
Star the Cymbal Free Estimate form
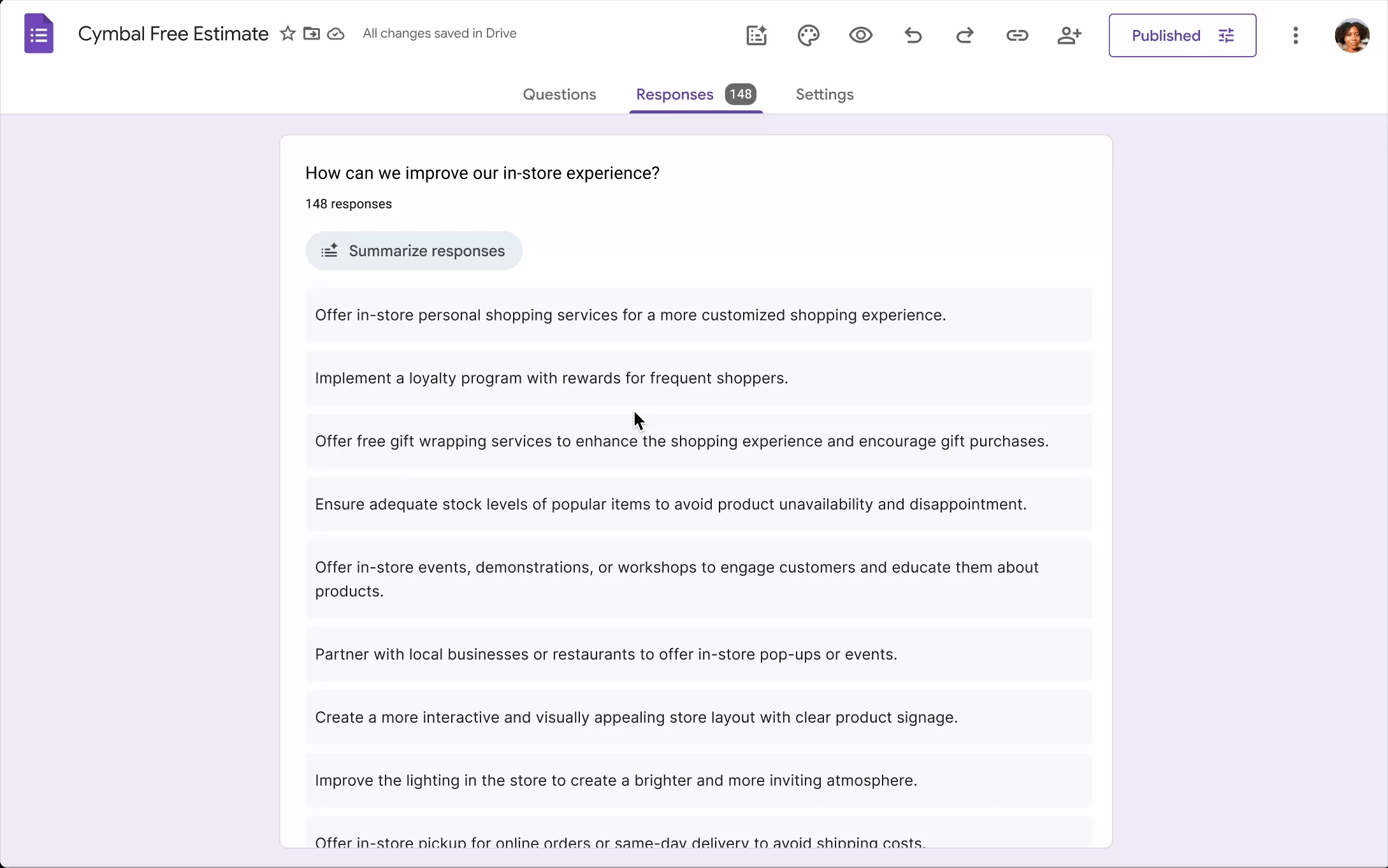pos(288,33)
